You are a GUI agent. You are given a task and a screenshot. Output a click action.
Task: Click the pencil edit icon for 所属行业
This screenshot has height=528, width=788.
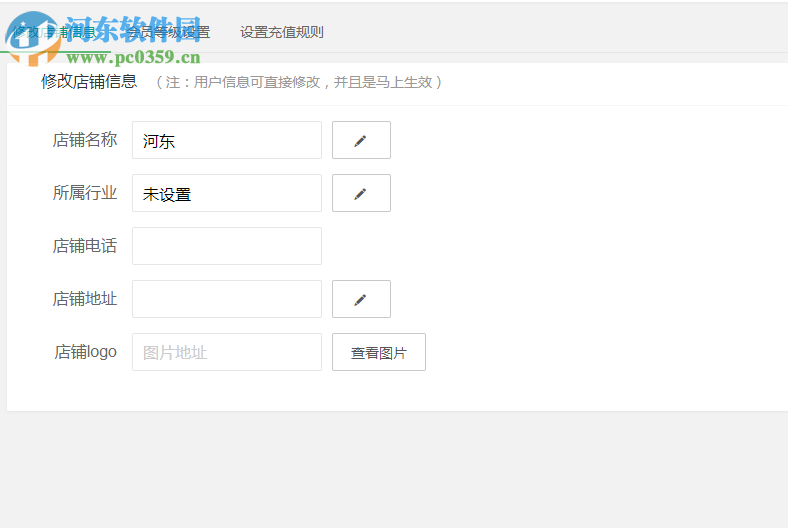point(361,193)
